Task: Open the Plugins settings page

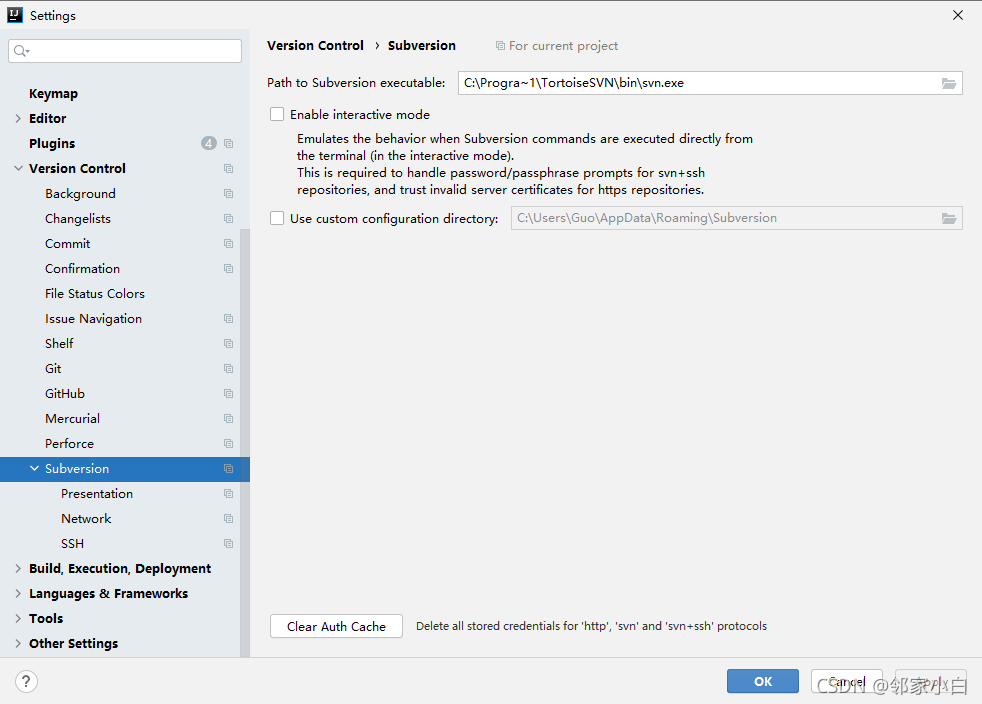Action: click(52, 143)
